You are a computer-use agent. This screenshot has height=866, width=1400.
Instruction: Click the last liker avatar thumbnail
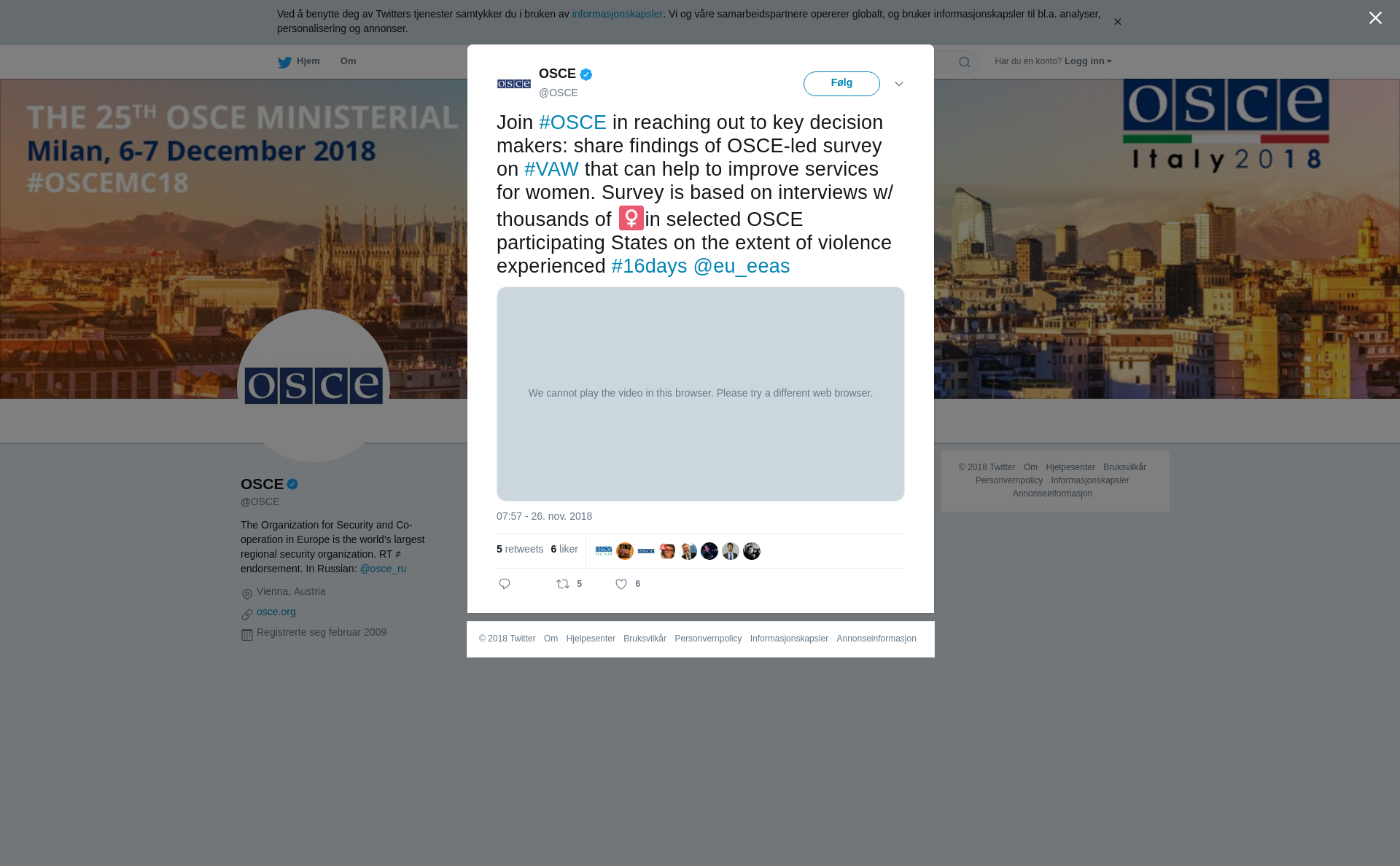coord(752,551)
